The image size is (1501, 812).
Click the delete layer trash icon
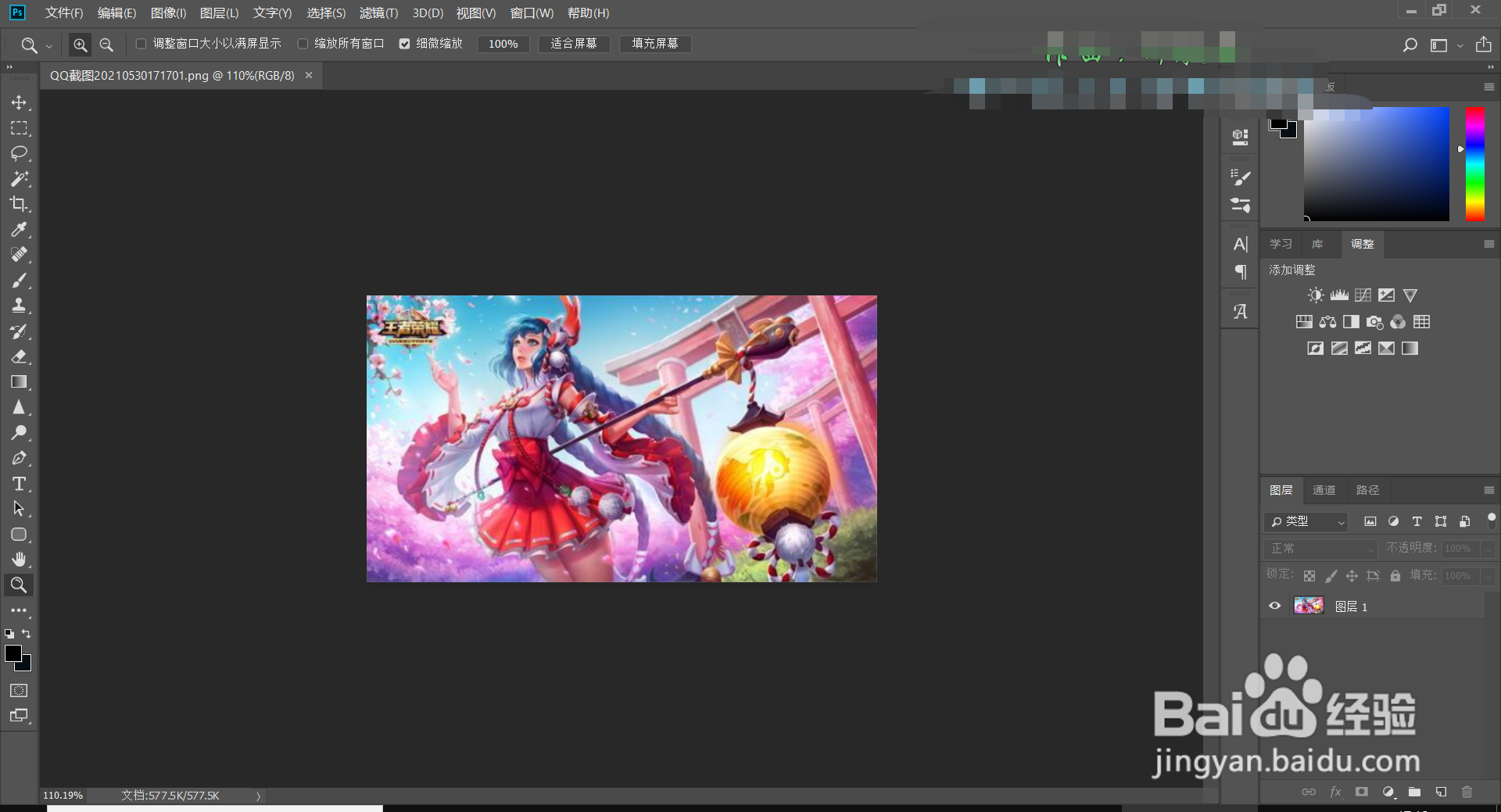1467,792
